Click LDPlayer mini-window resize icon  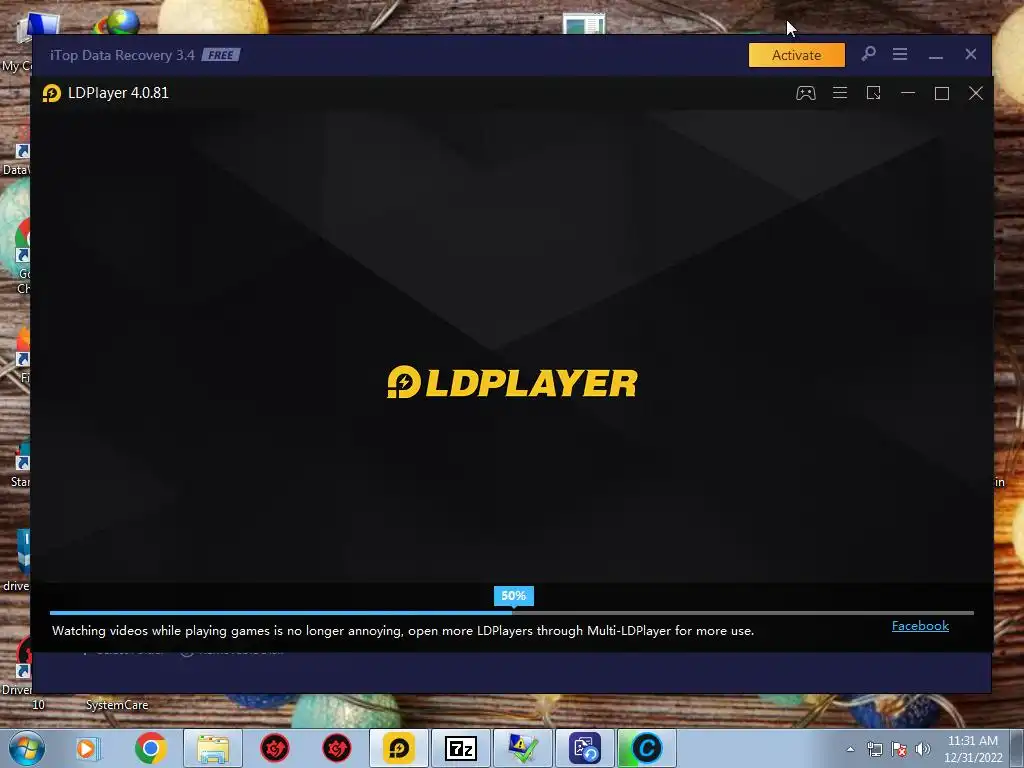click(873, 93)
